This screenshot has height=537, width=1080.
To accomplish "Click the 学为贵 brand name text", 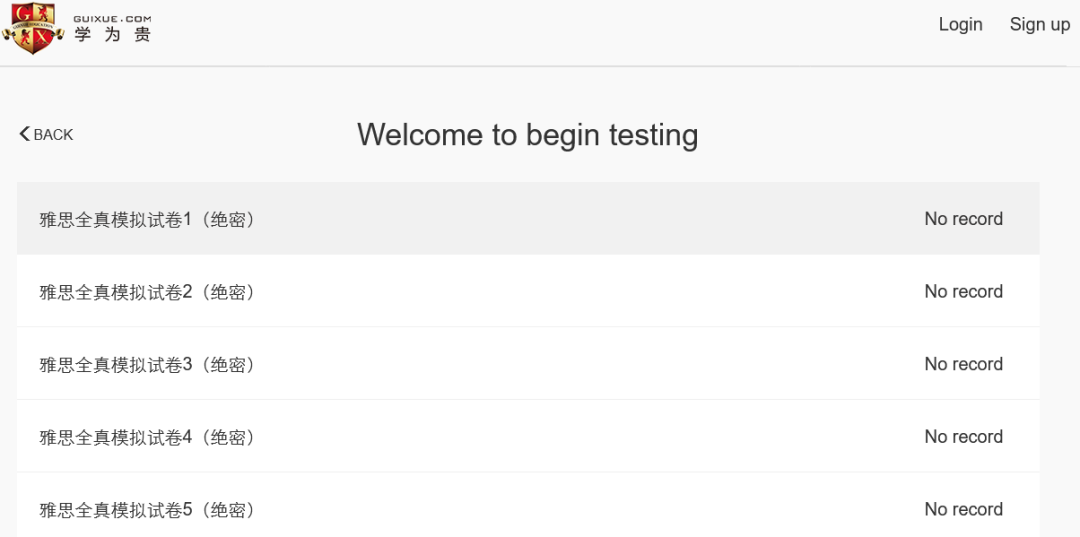I will (x=112, y=35).
